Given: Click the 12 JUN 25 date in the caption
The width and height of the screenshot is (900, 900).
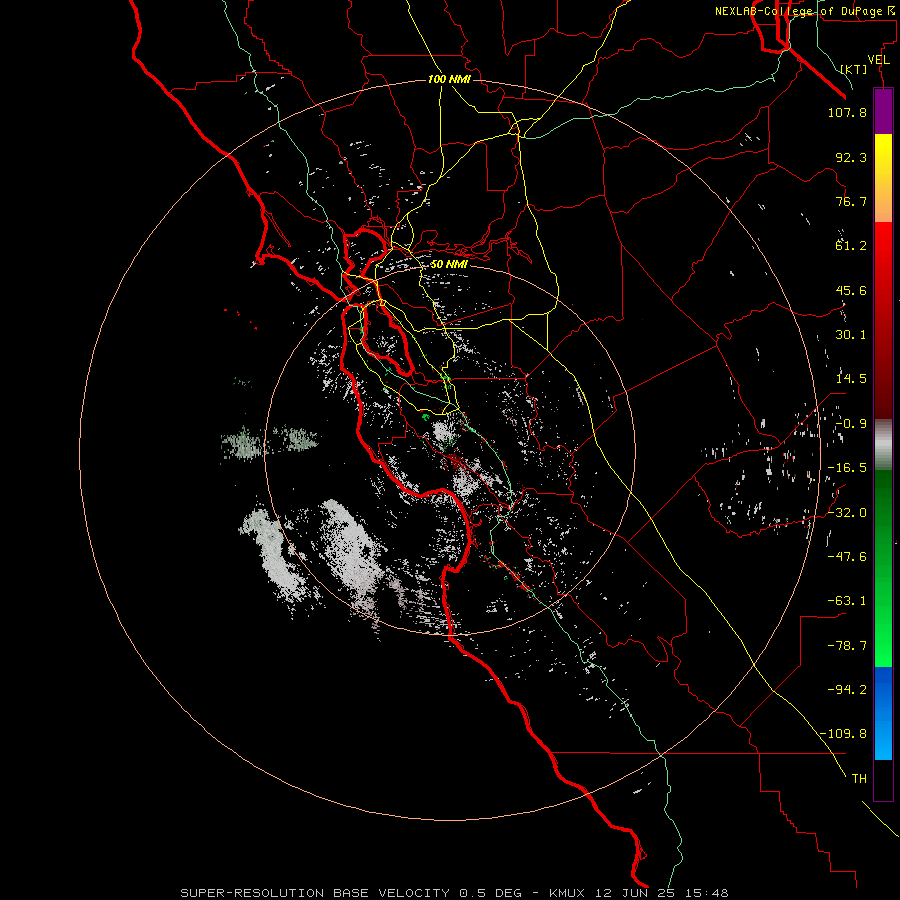Looking at the screenshot, I should coord(634,893).
